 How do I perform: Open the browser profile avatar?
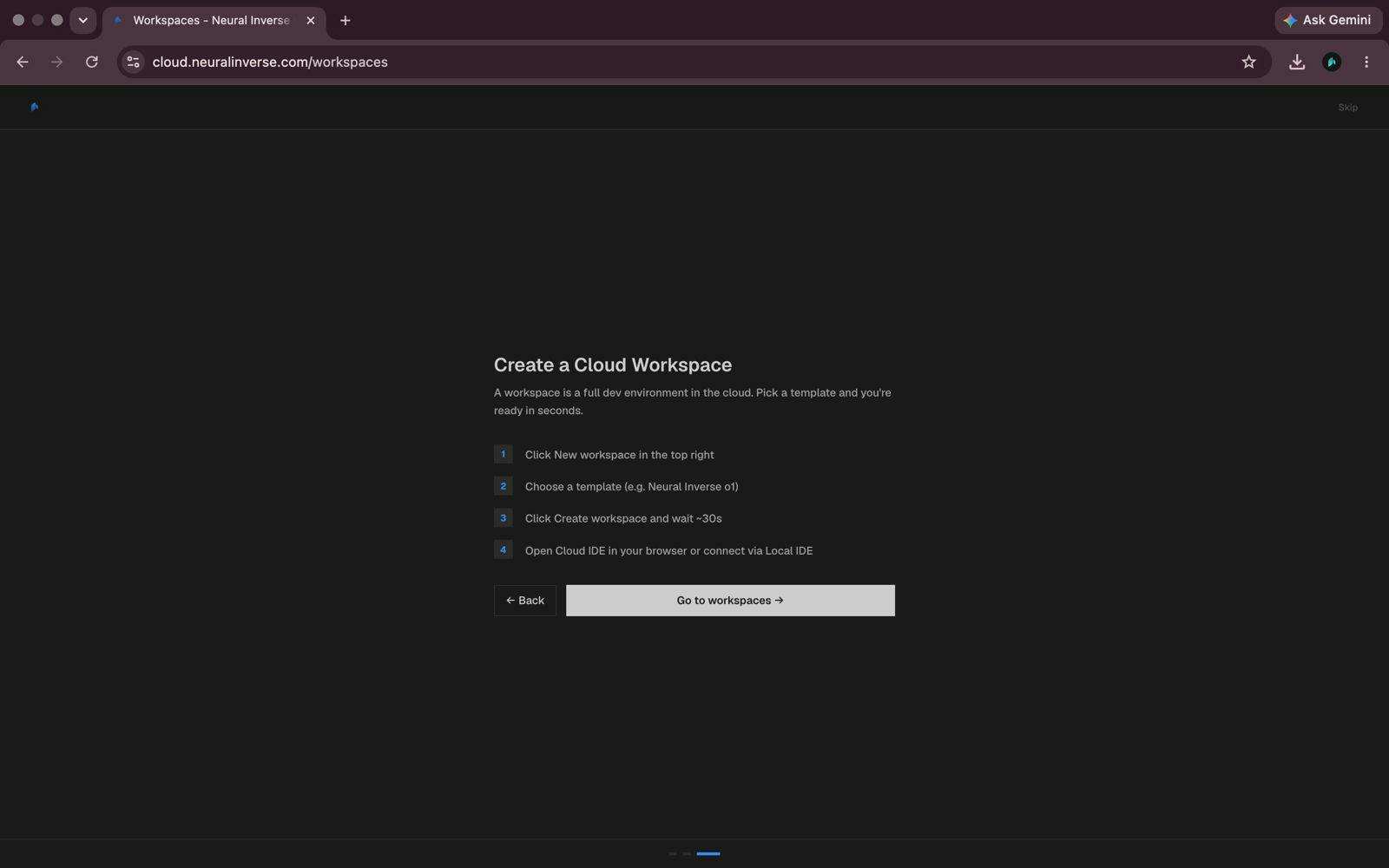[x=1332, y=62]
